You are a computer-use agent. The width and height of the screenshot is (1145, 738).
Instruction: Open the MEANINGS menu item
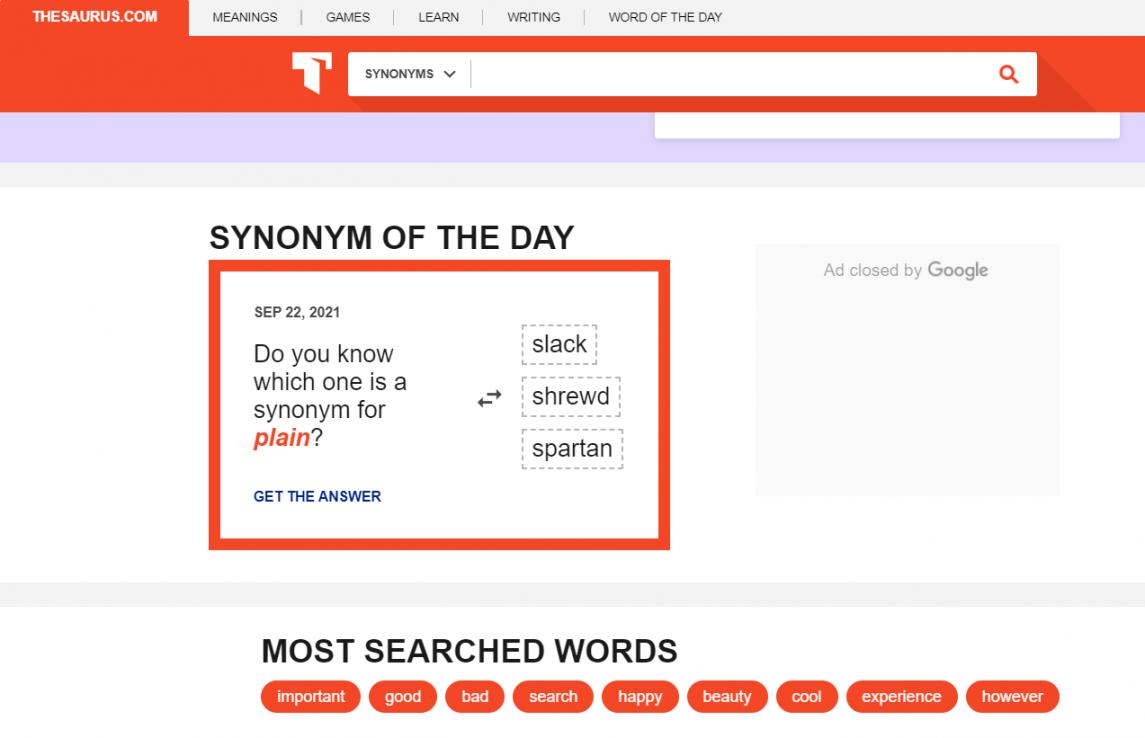coord(244,17)
